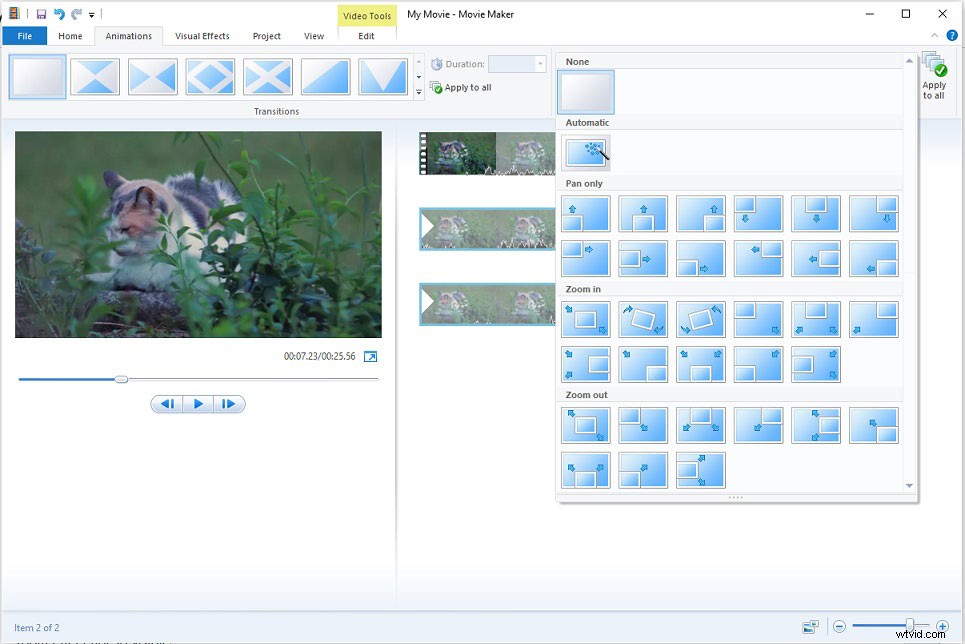
Task: Click Apply to all for pan and zoom
Action: click(x=934, y=80)
